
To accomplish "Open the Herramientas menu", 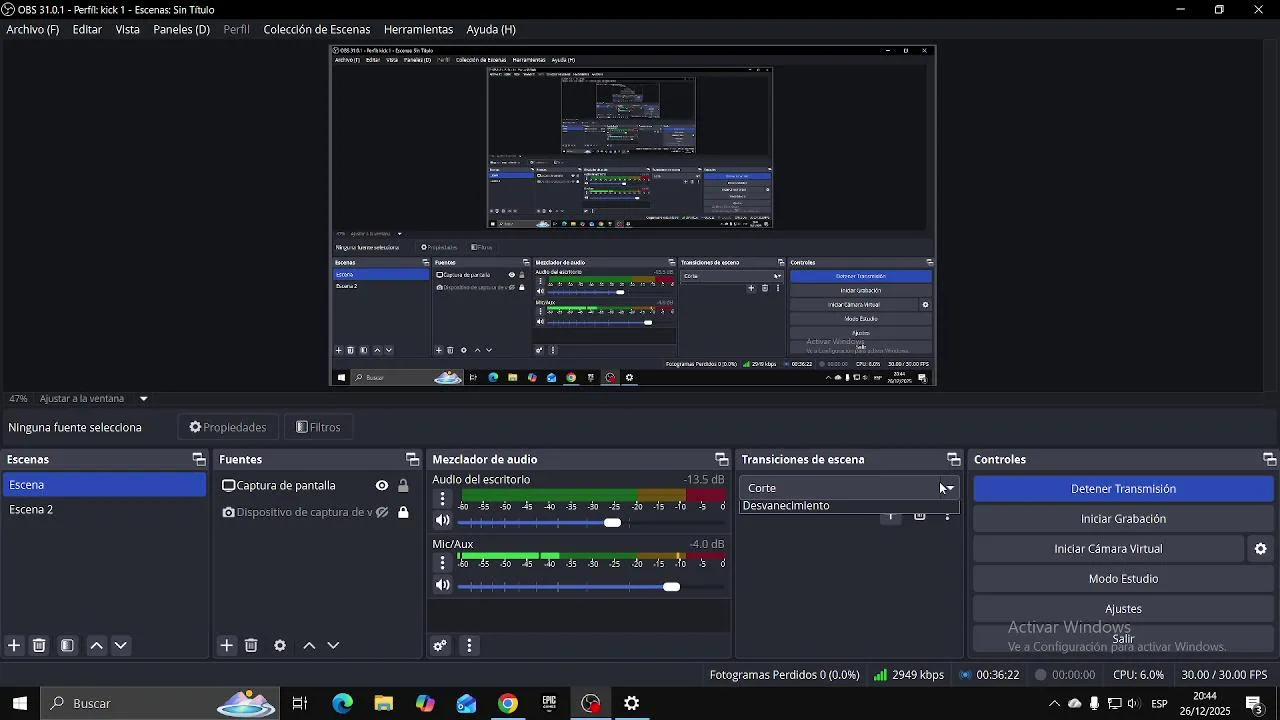I will click(418, 30).
